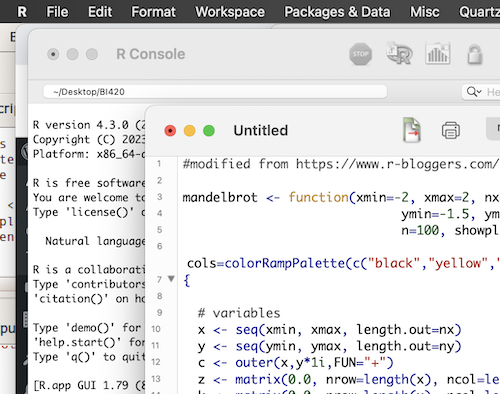Screen dimensions: 500x394
Task: Click the 'R is free software' console line
Action: [x=89, y=183]
